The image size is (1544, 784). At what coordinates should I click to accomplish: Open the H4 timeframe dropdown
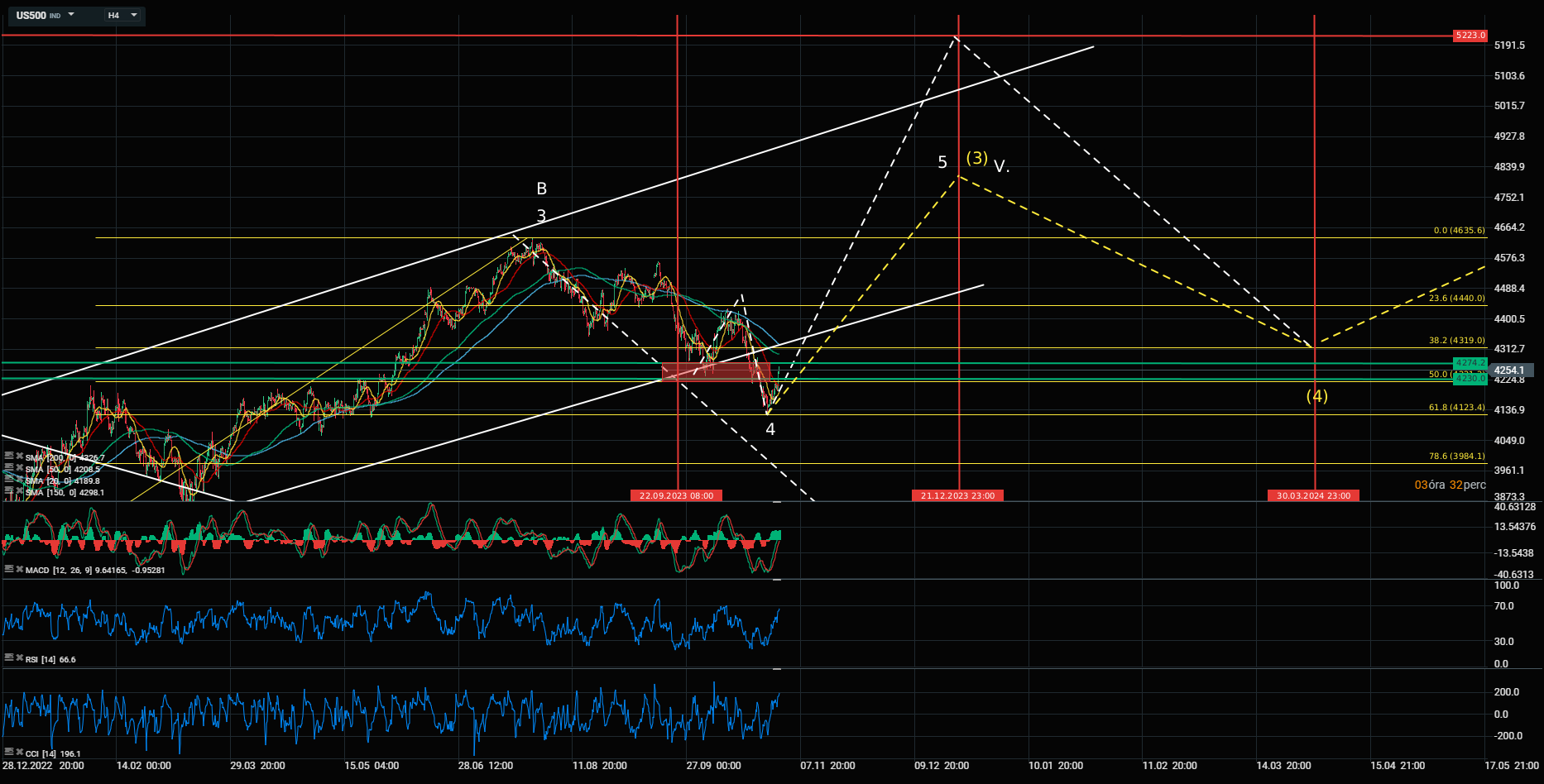[x=122, y=15]
